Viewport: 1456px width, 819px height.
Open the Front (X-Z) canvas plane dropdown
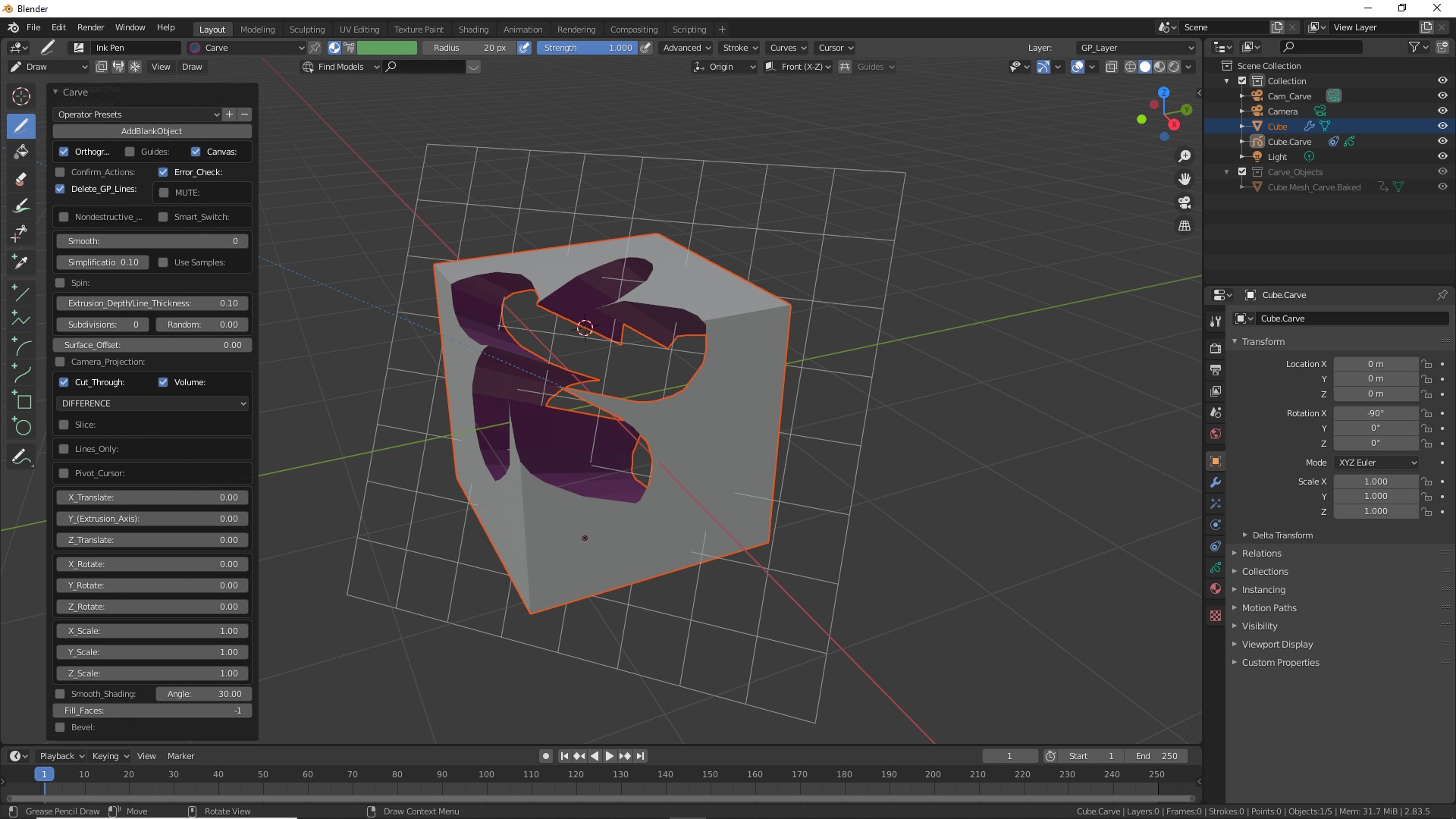point(799,67)
